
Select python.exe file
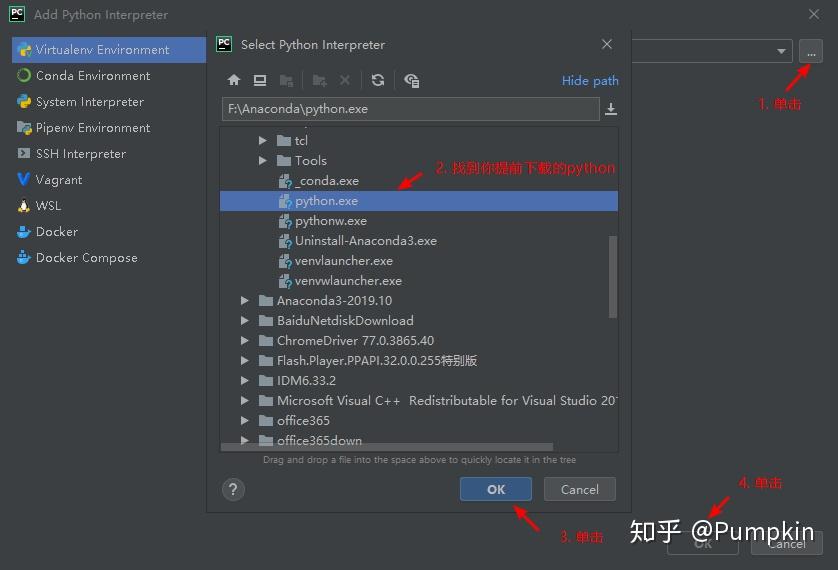click(418, 201)
